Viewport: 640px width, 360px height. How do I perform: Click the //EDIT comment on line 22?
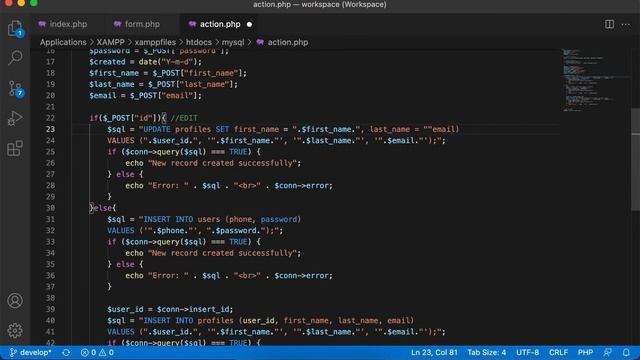point(184,118)
